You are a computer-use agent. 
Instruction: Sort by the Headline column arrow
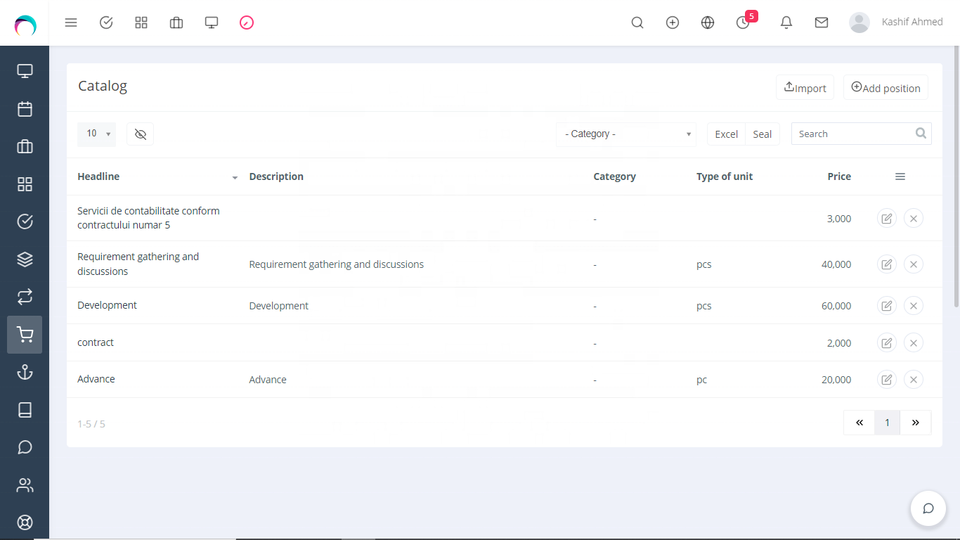click(235, 178)
